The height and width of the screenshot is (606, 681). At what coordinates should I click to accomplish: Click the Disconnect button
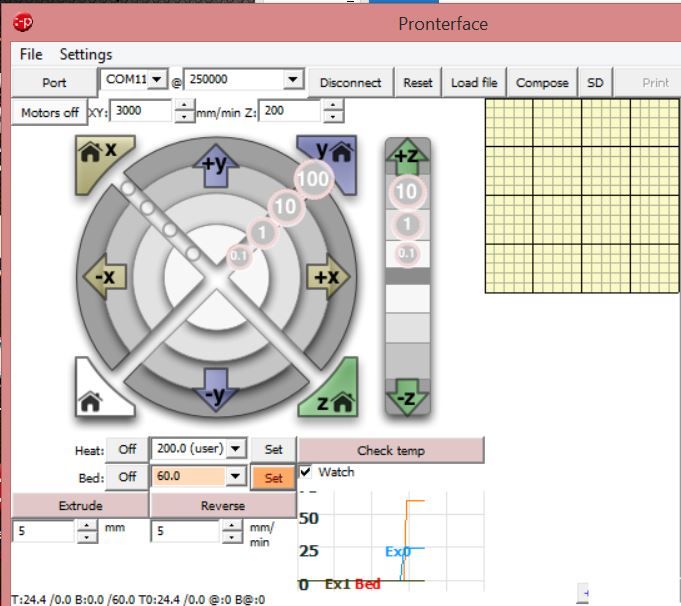(350, 83)
